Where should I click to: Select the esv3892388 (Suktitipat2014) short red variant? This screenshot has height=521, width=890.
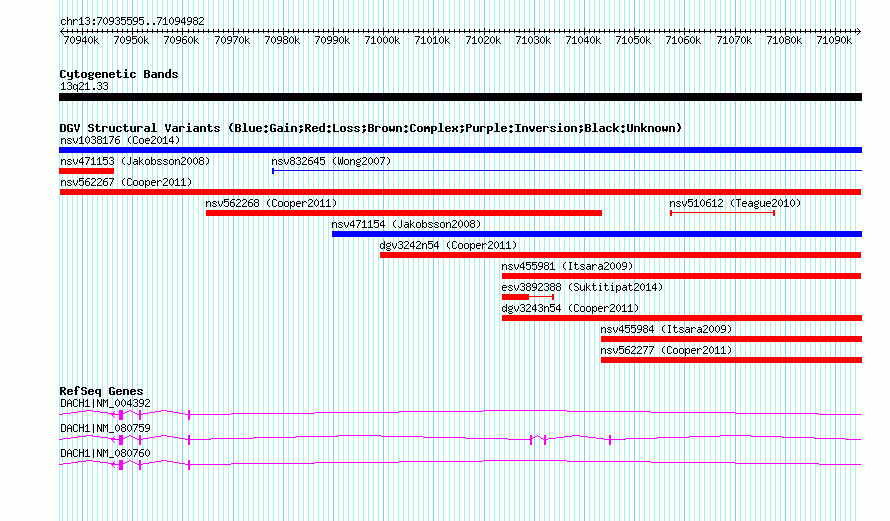(x=528, y=297)
